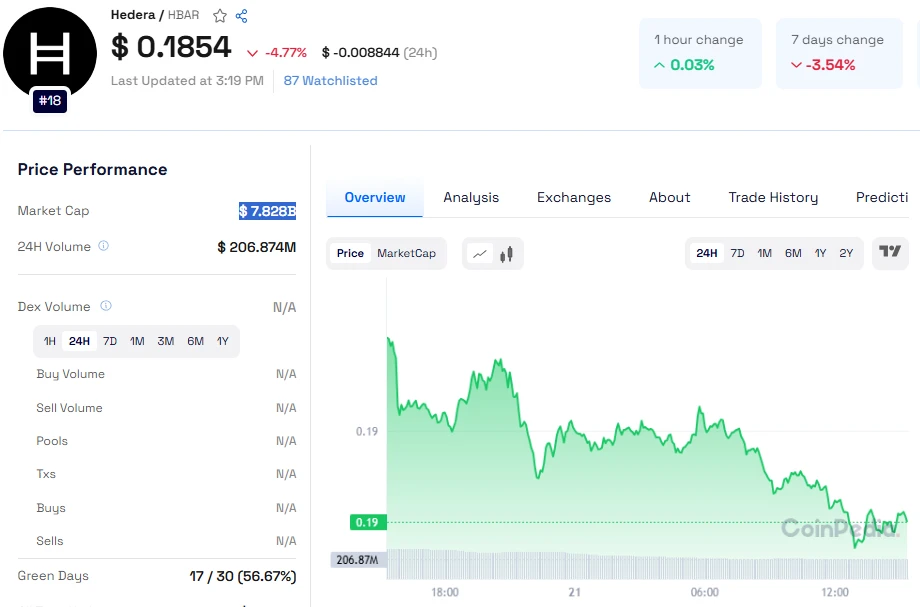Image resolution: width=920 pixels, height=607 pixels.
Task: Open Trade History tab
Action: click(x=773, y=197)
